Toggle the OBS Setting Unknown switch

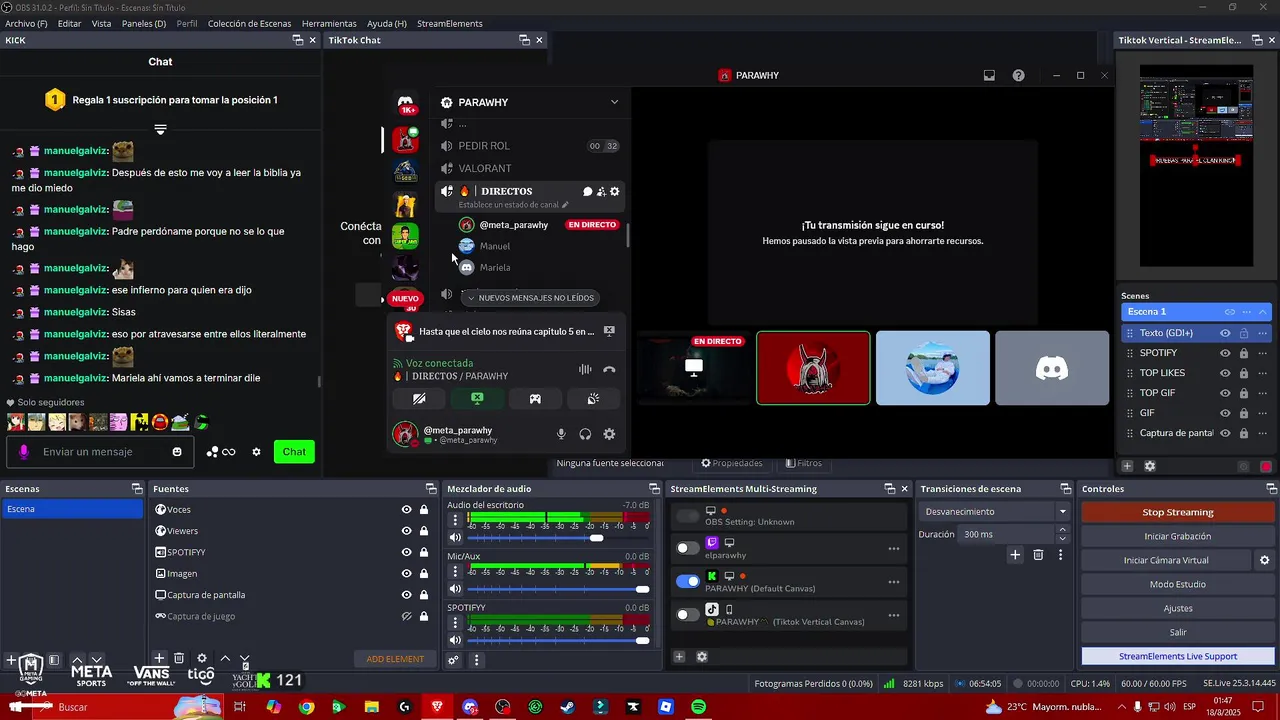tap(688, 516)
